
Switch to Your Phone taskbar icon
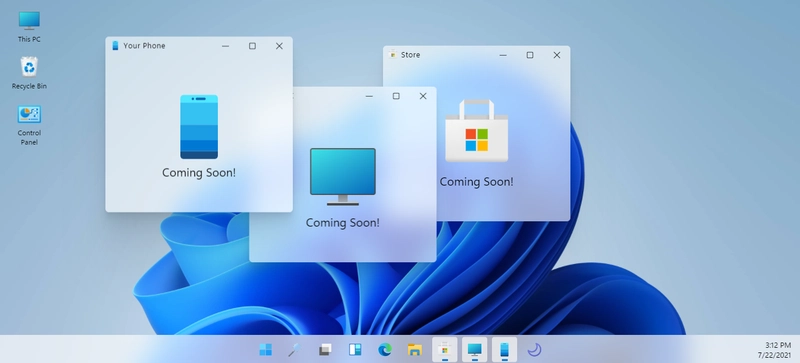[x=505, y=350]
